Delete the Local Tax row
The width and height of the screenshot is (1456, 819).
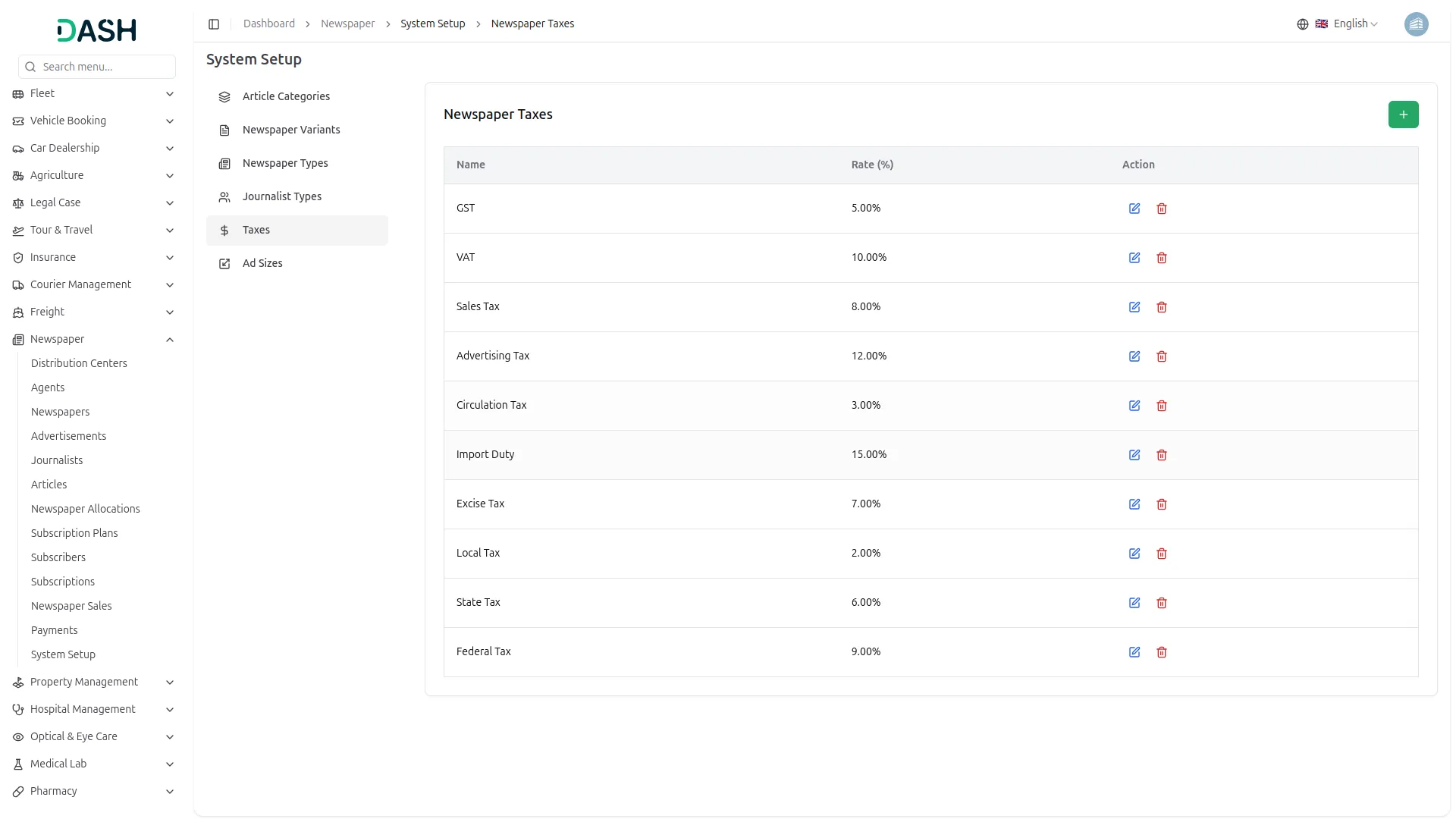click(1162, 554)
